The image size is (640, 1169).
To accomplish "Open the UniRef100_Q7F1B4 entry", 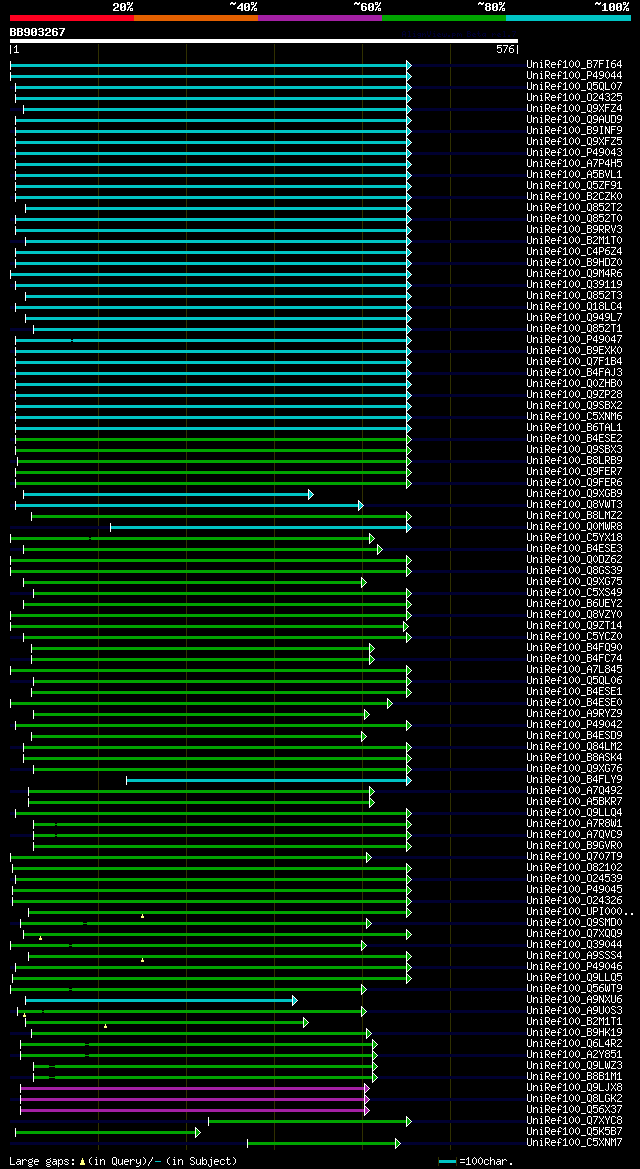I will point(574,362).
